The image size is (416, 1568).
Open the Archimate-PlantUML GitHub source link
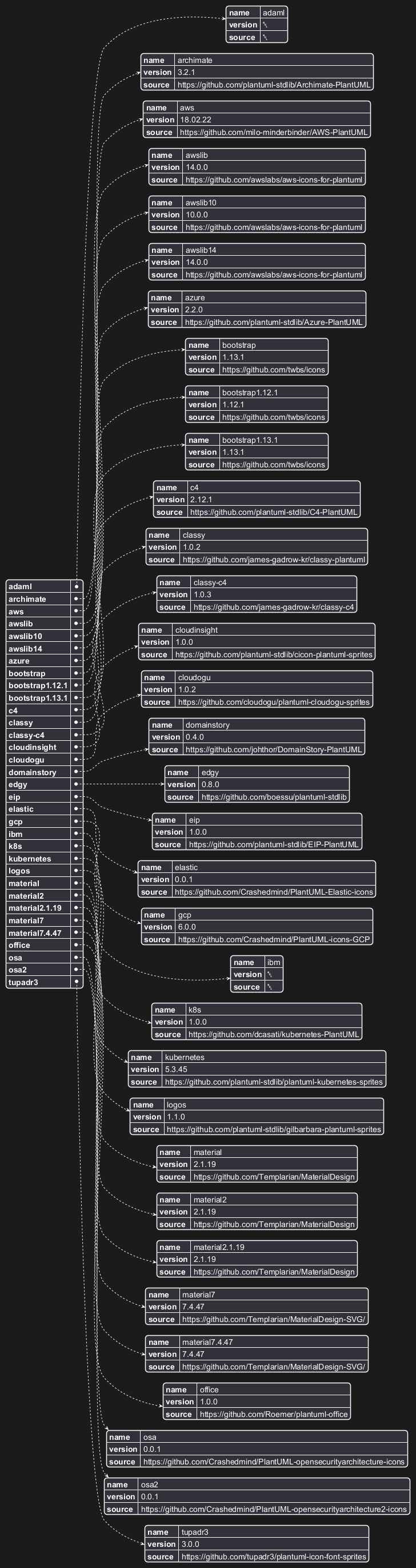coord(273,85)
